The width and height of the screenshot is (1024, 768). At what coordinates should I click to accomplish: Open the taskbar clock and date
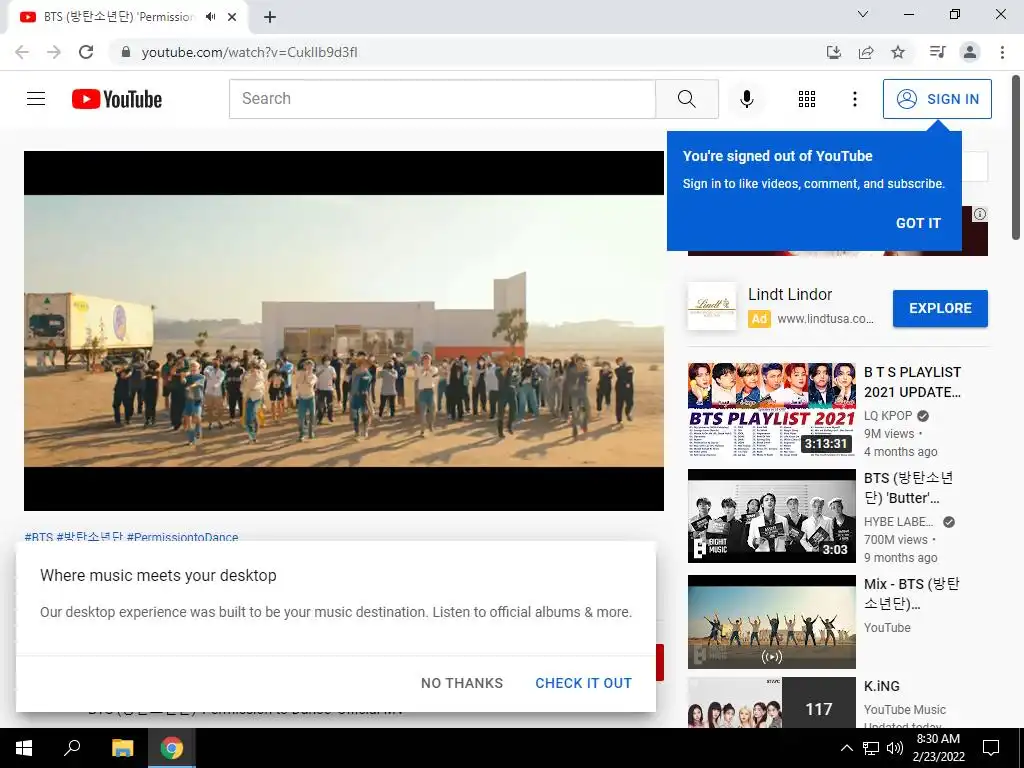coord(938,748)
